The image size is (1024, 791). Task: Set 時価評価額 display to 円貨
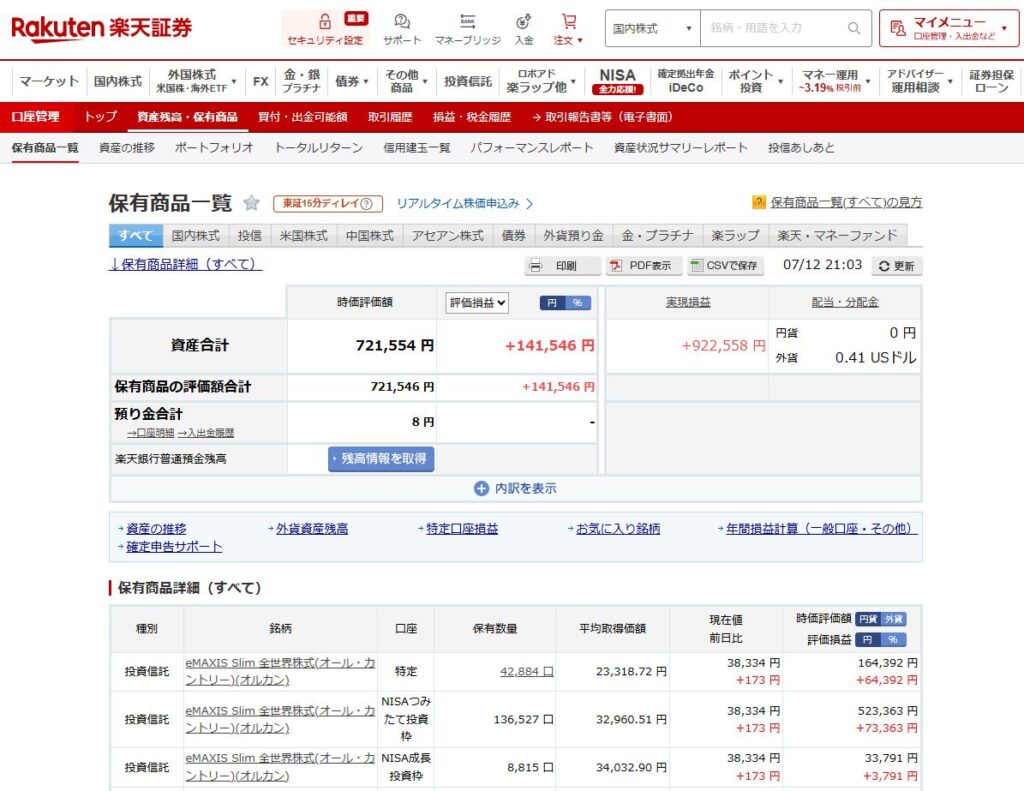pos(868,619)
